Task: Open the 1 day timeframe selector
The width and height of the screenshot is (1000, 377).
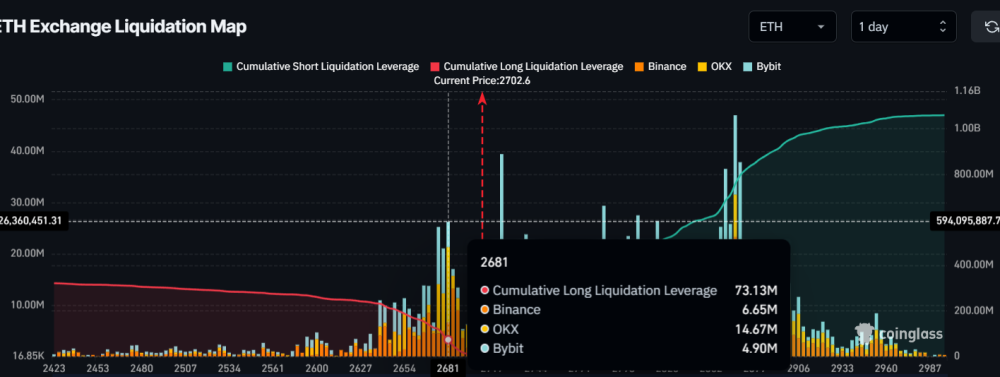Action: point(904,27)
